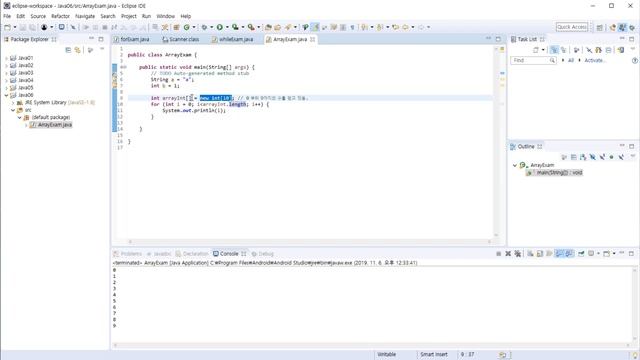Toggle Word Wrap in Console toolbar
The width and height of the screenshot is (640, 360).
click(549, 254)
